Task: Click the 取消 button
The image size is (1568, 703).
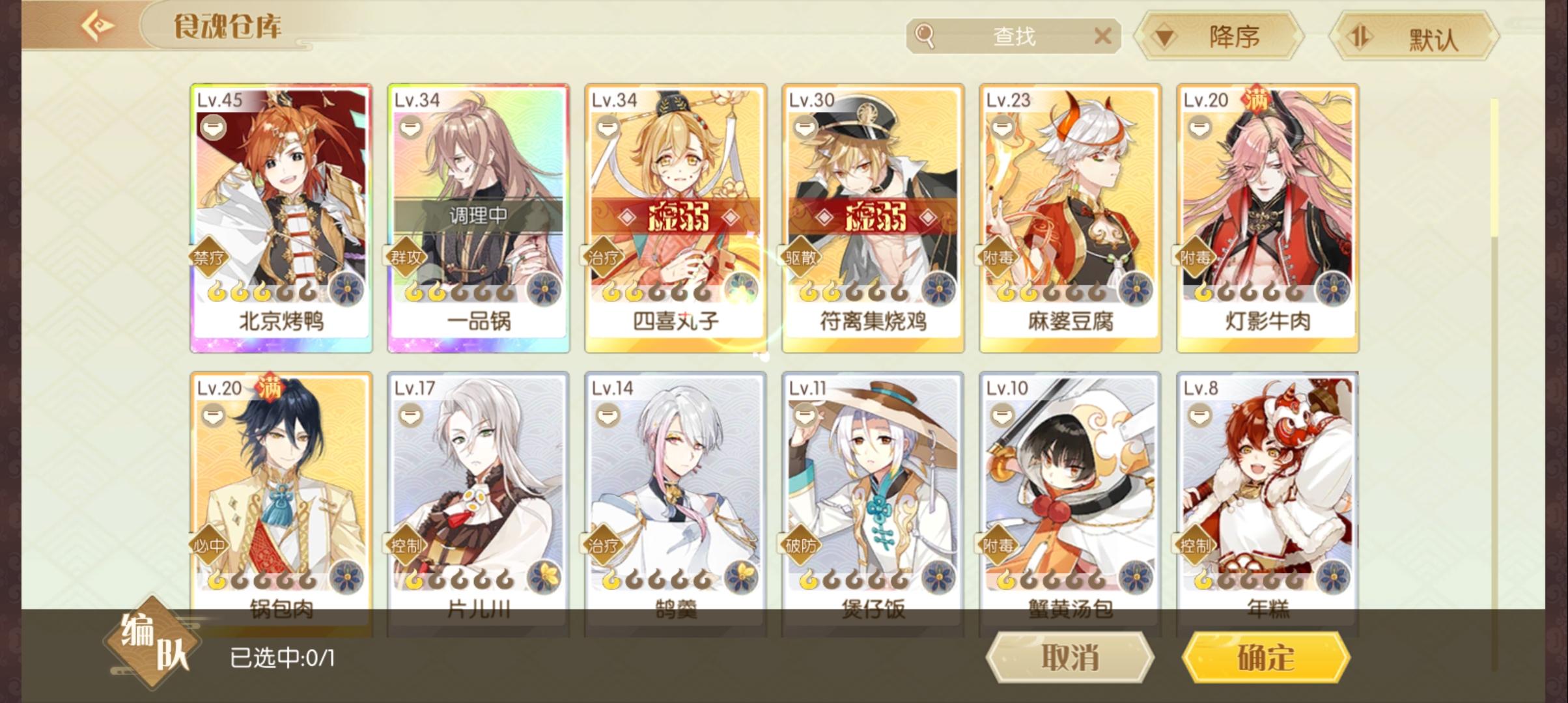Action: click(x=1069, y=657)
